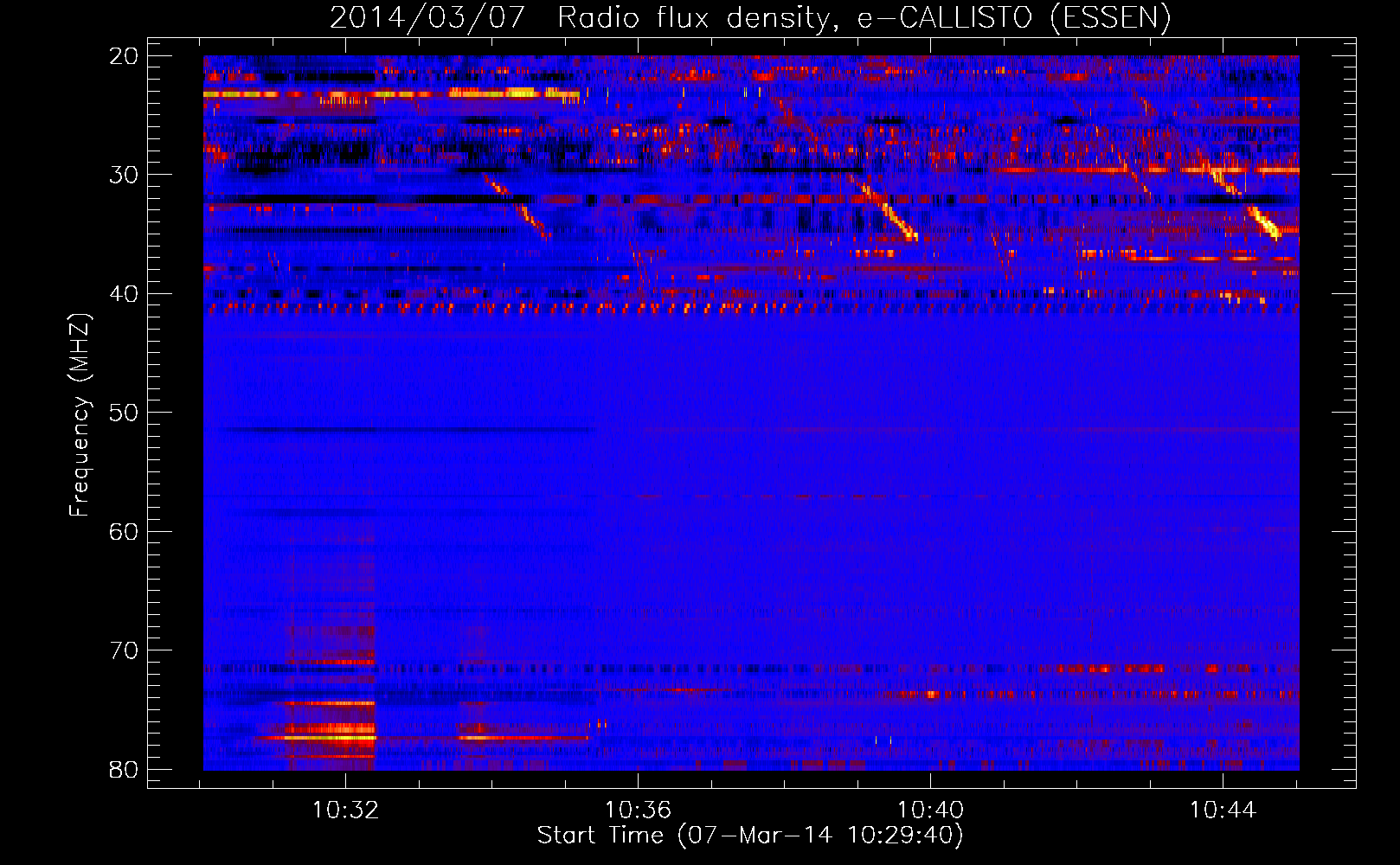This screenshot has height=865, width=1400.
Task: Click the plot title '2014/03/07 Radio flux density'
Action: [x=750, y=17]
